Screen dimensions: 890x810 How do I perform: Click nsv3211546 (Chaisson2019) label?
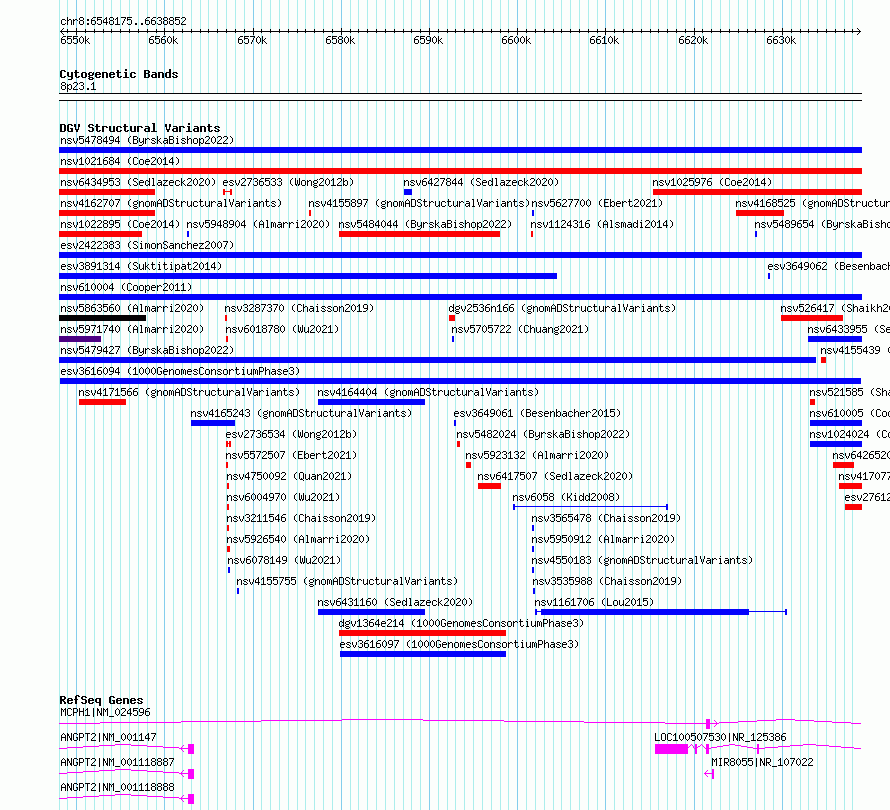click(301, 518)
